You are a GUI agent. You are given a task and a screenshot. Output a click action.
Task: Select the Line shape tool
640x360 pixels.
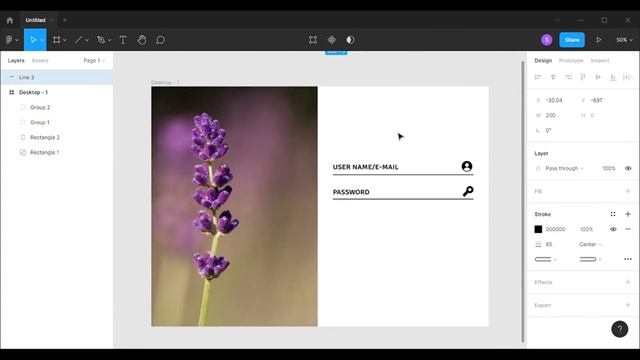(x=78, y=40)
